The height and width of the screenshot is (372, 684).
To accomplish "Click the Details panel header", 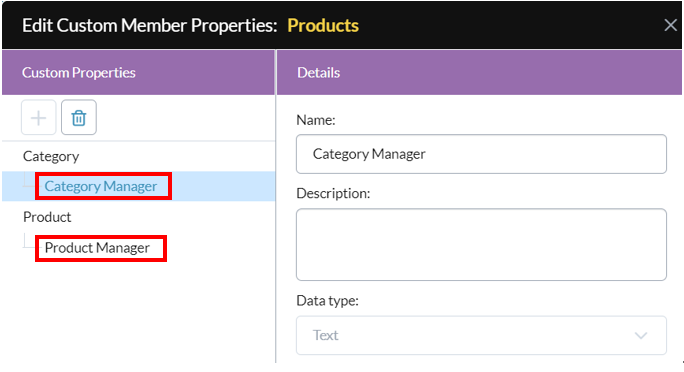I will point(479,72).
